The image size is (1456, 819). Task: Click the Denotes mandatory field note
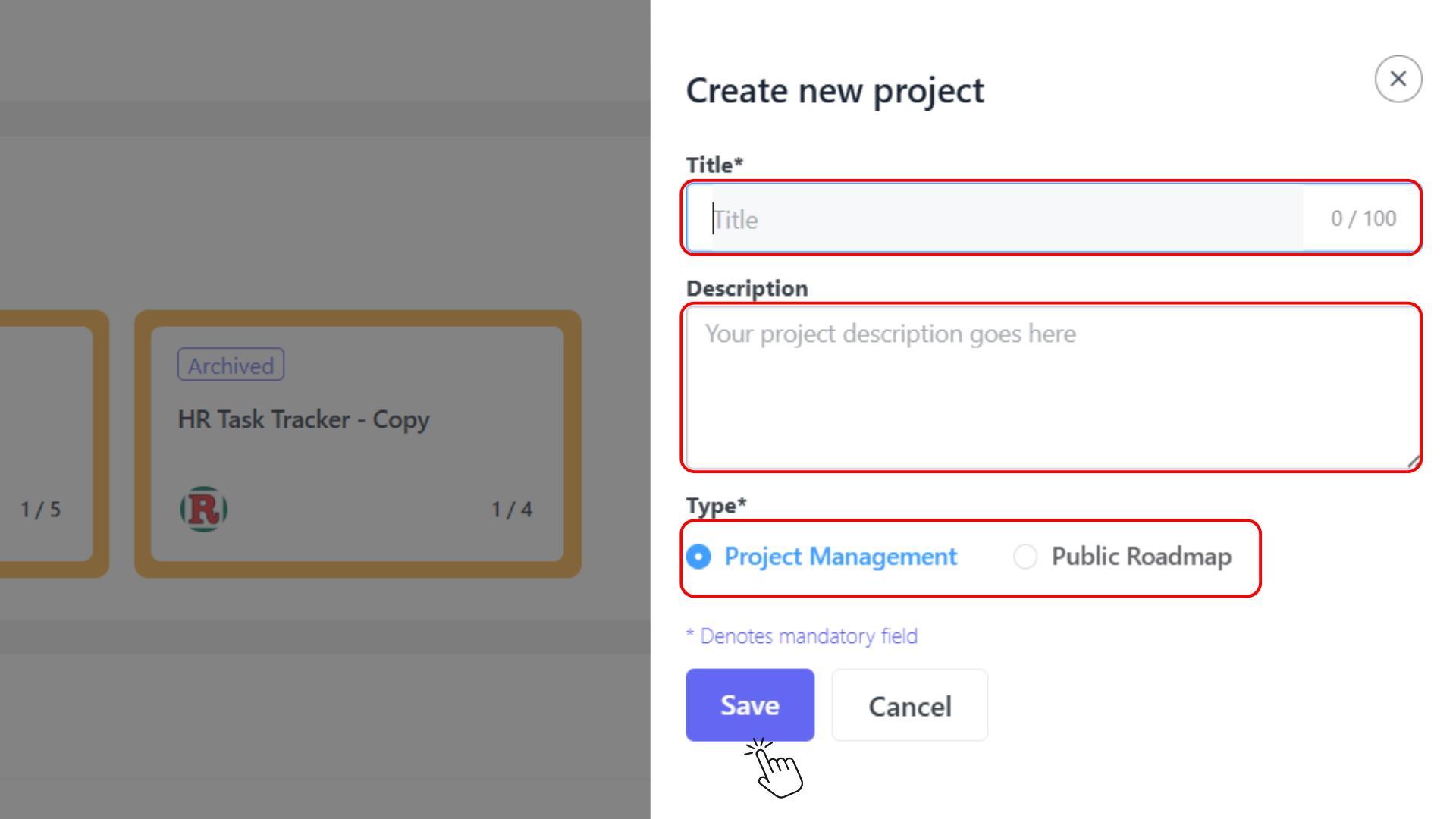pyautogui.click(x=802, y=636)
